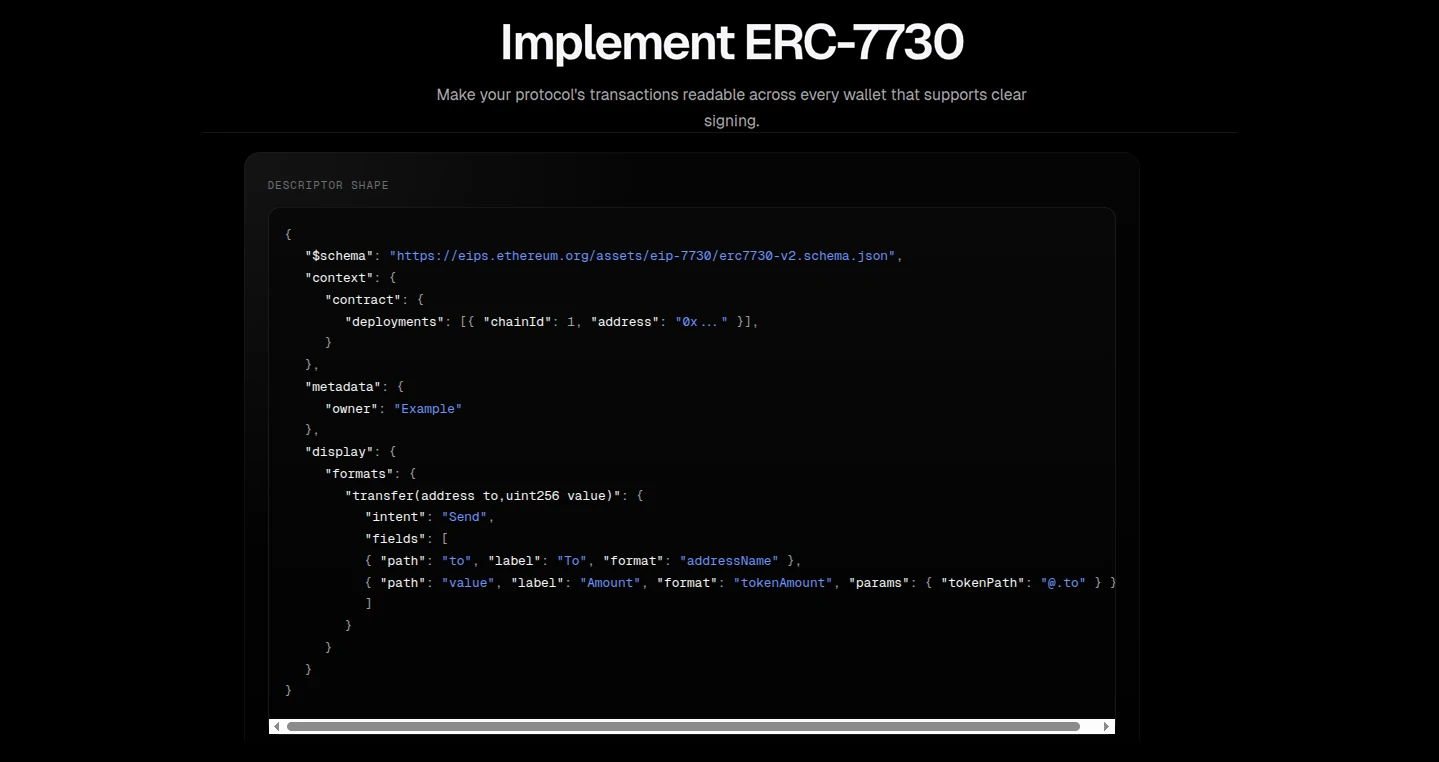Click the "formats" key in the code
Image resolution: width=1439 pixels, height=762 pixels.
click(x=359, y=474)
